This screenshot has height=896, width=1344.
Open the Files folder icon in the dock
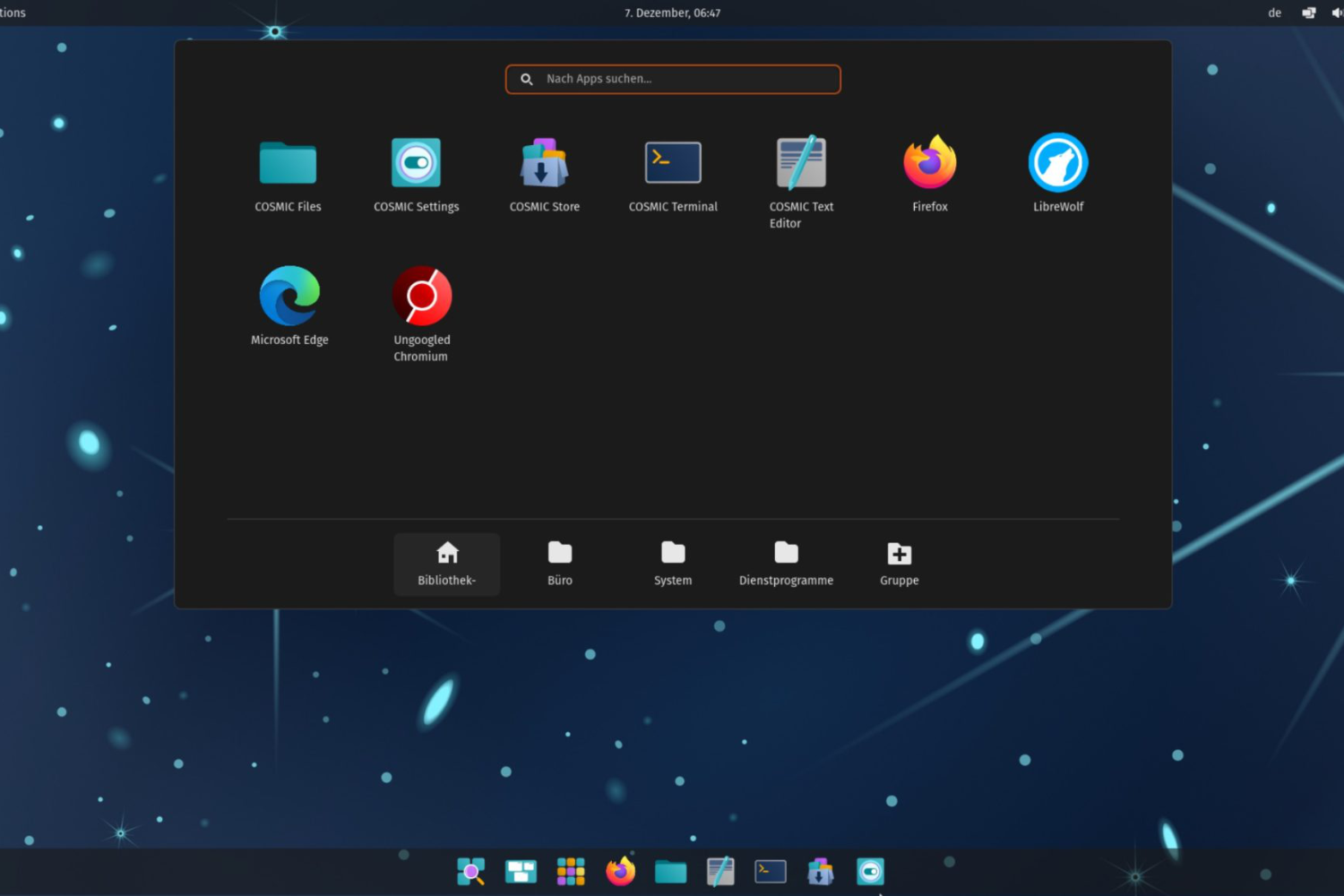click(x=670, y=871)
